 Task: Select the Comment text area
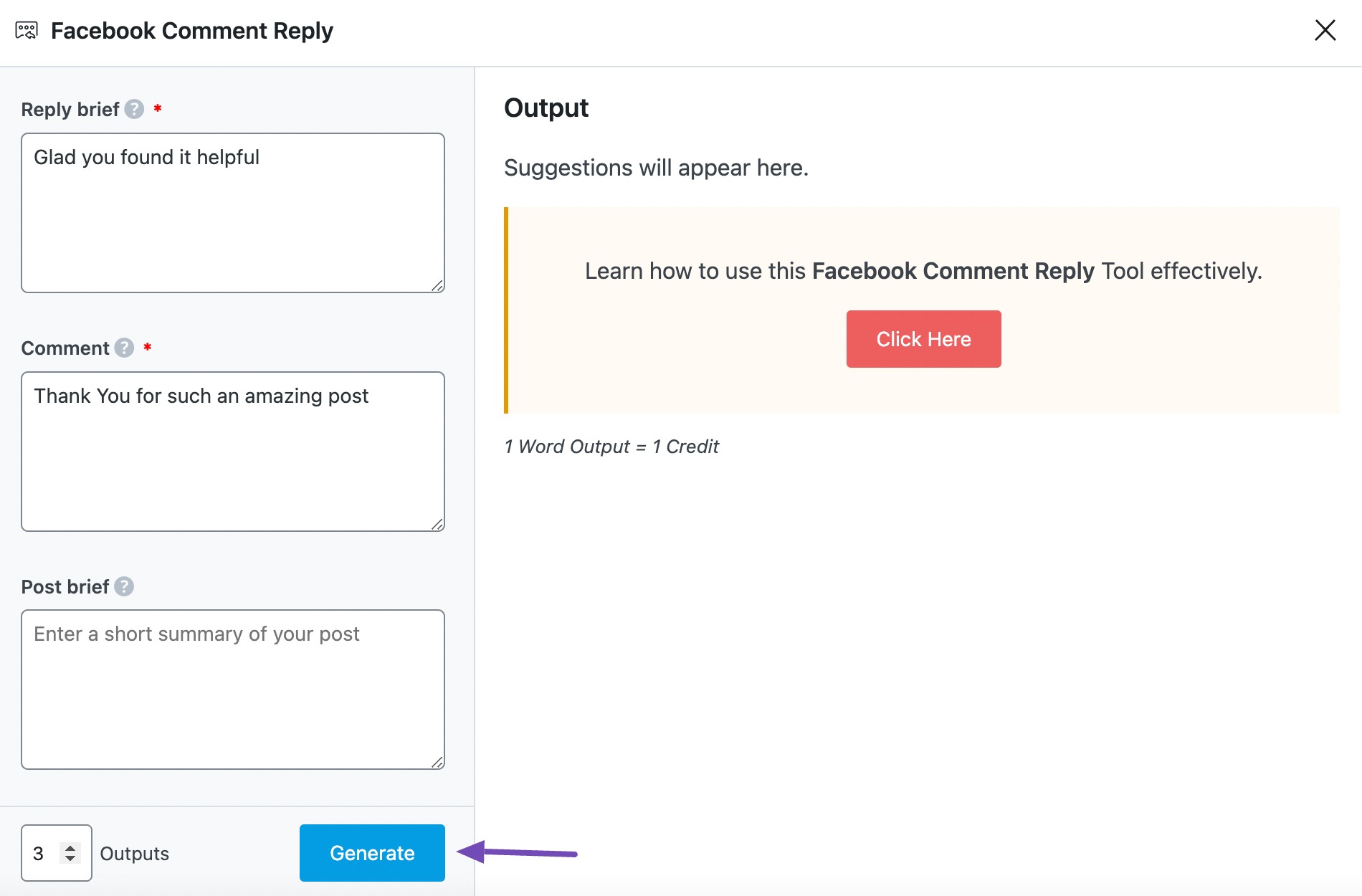[232, 452]
